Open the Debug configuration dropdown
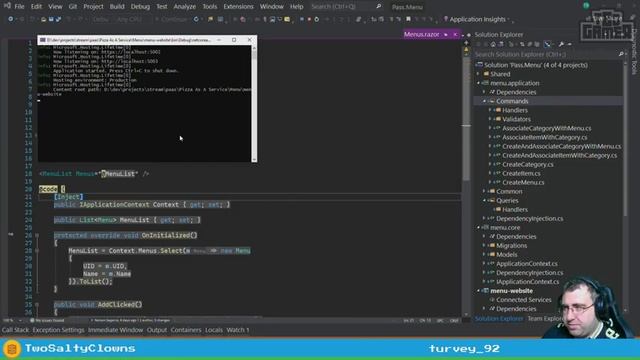The image size is (640, 360). point(101,19)
